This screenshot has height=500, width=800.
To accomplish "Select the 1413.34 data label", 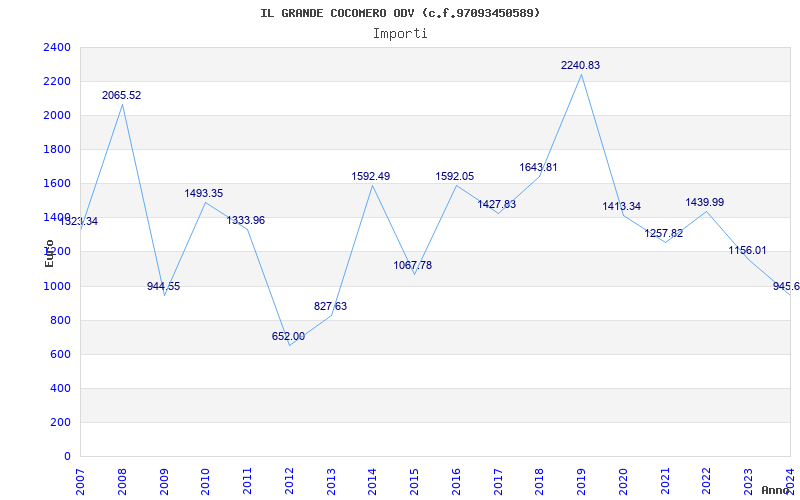I will click(x=621, y=206).
